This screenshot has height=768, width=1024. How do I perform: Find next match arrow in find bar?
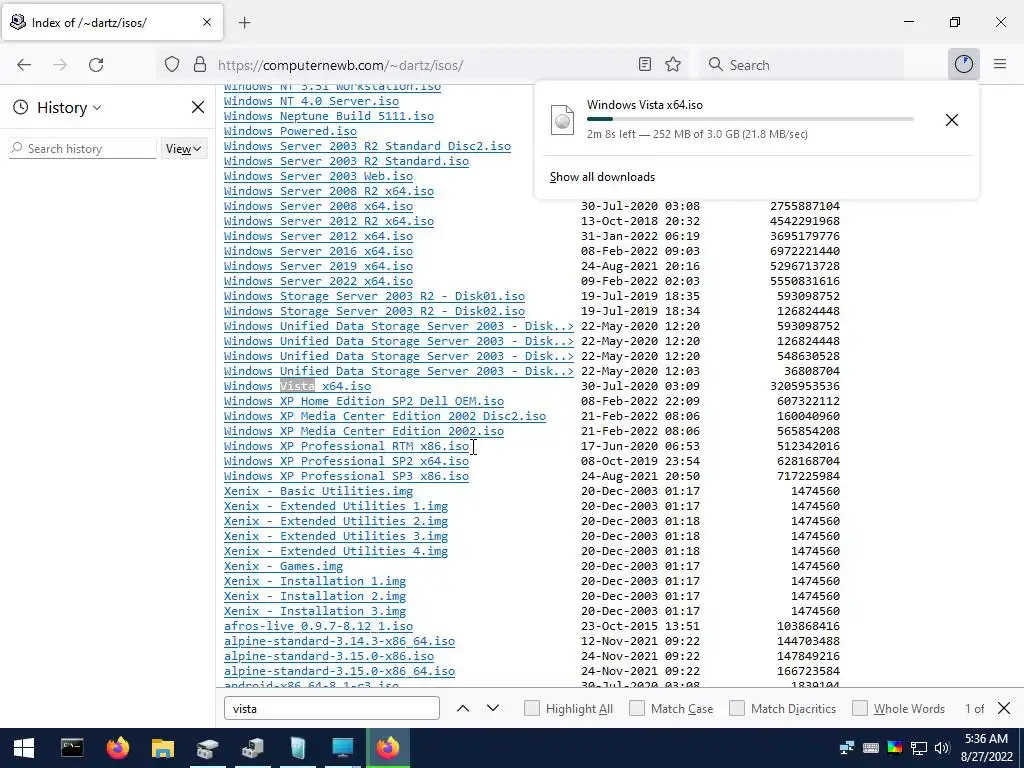coord(493,709)
